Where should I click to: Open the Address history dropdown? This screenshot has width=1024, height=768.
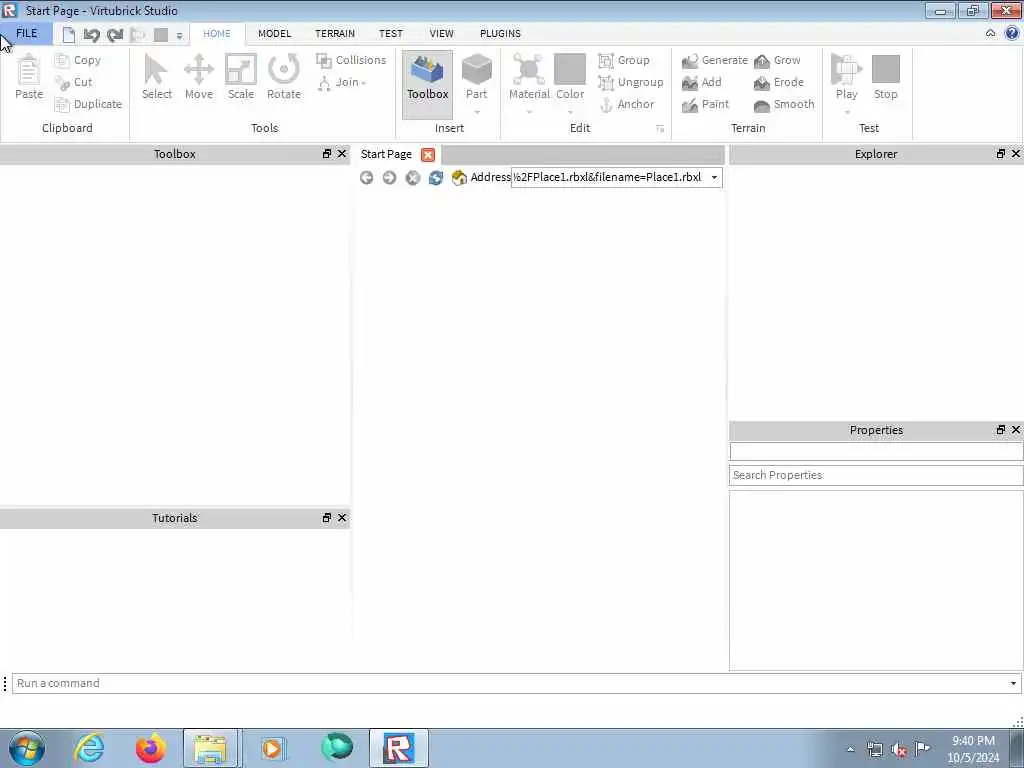click(714, 178)
